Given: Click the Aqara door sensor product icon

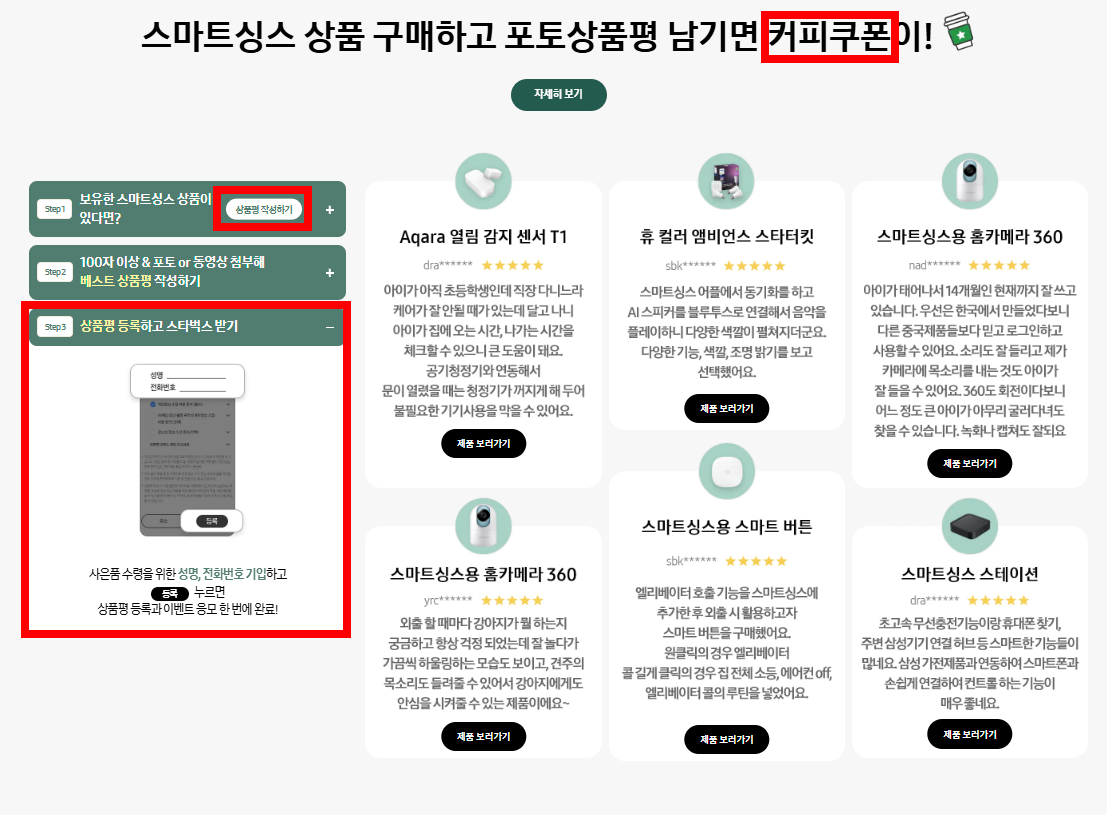Looking at the screenshot, I should tap(484, 181).
